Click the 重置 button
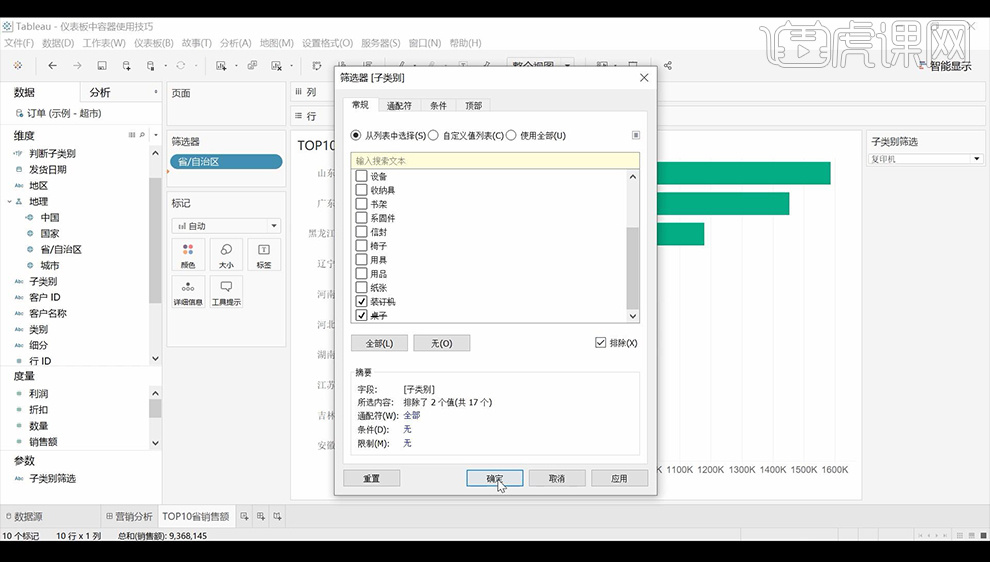The image size is (990, 562). [371, 479]
